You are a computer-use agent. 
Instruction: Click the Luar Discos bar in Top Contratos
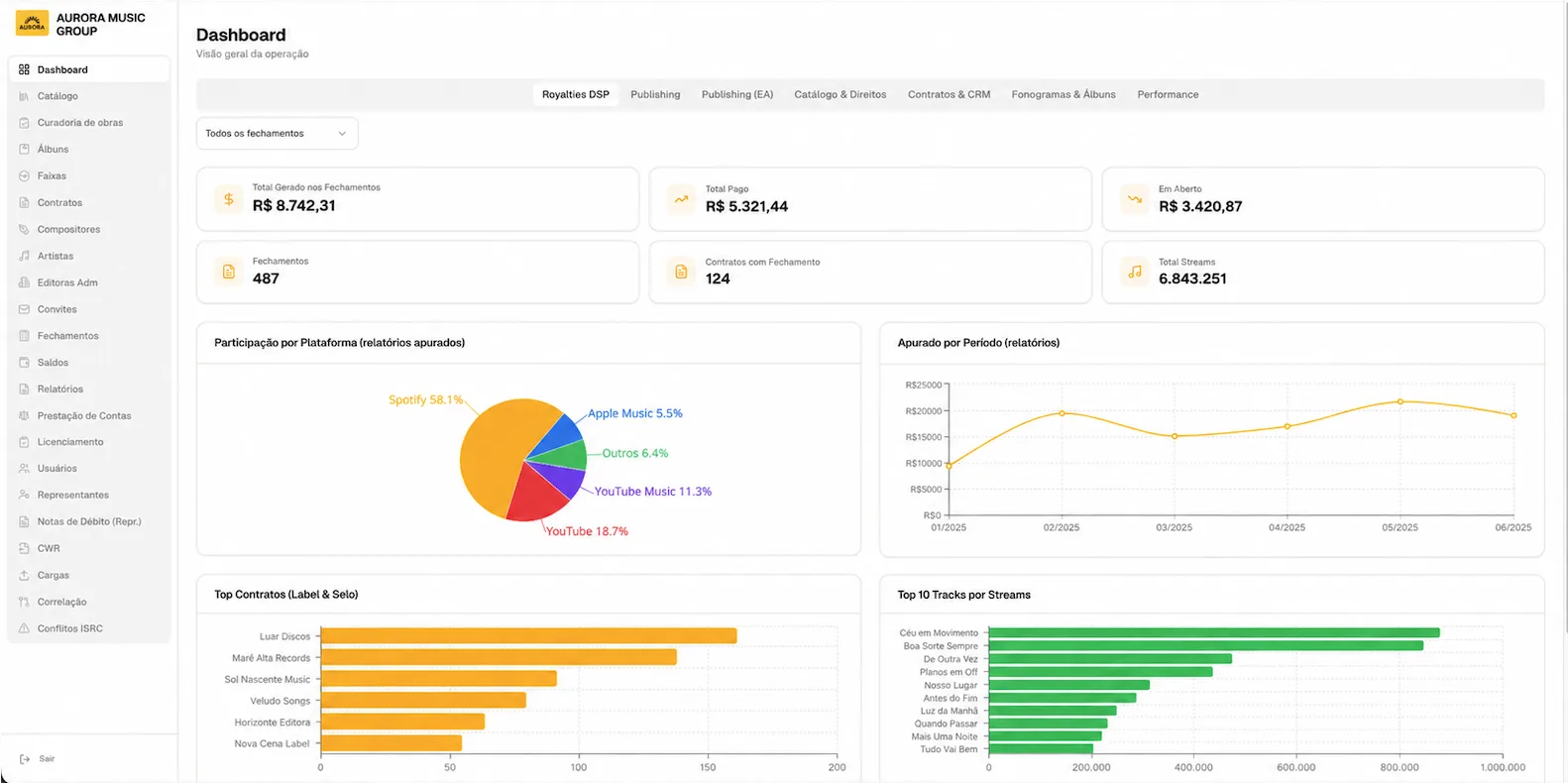click(528, 636)
